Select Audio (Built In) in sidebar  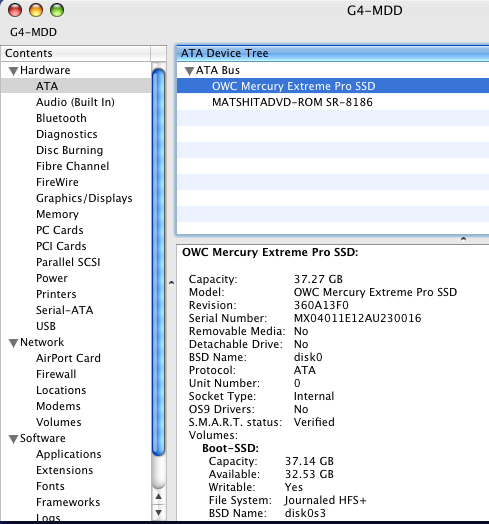[75, 102]
